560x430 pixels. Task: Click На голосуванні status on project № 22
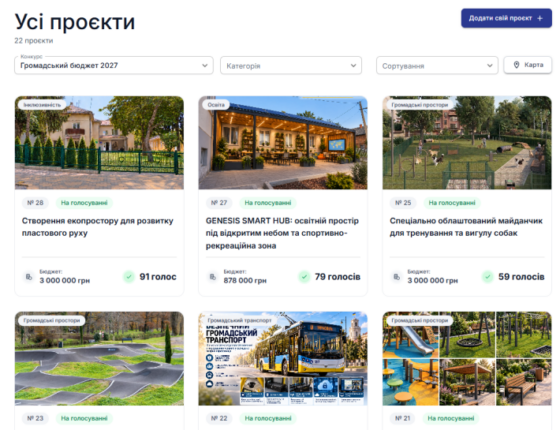(x=268, y=418)
